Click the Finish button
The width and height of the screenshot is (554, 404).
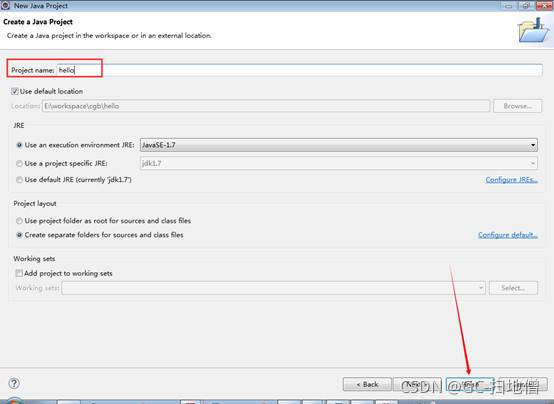470,384
